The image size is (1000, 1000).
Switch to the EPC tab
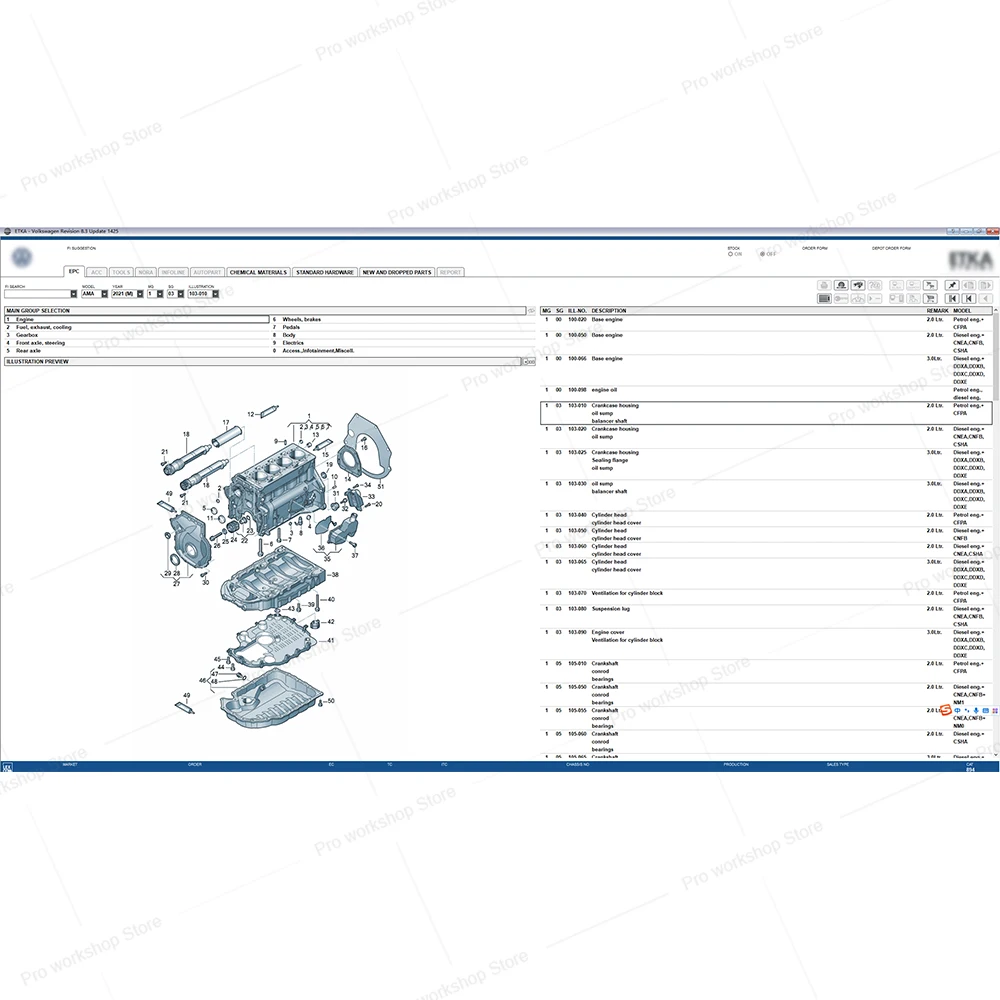click(x=74, y=271)
